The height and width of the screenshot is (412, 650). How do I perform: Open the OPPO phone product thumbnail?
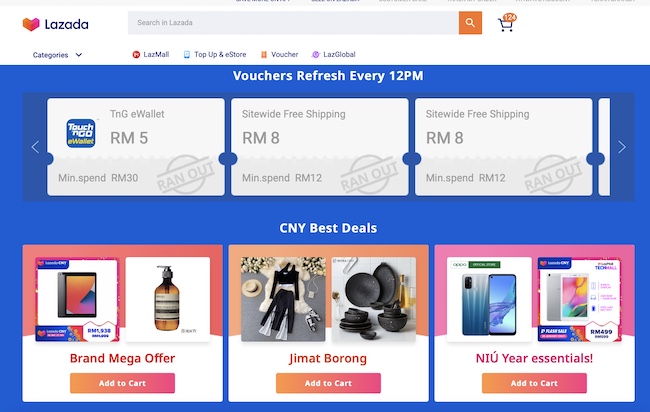(489, 299)
